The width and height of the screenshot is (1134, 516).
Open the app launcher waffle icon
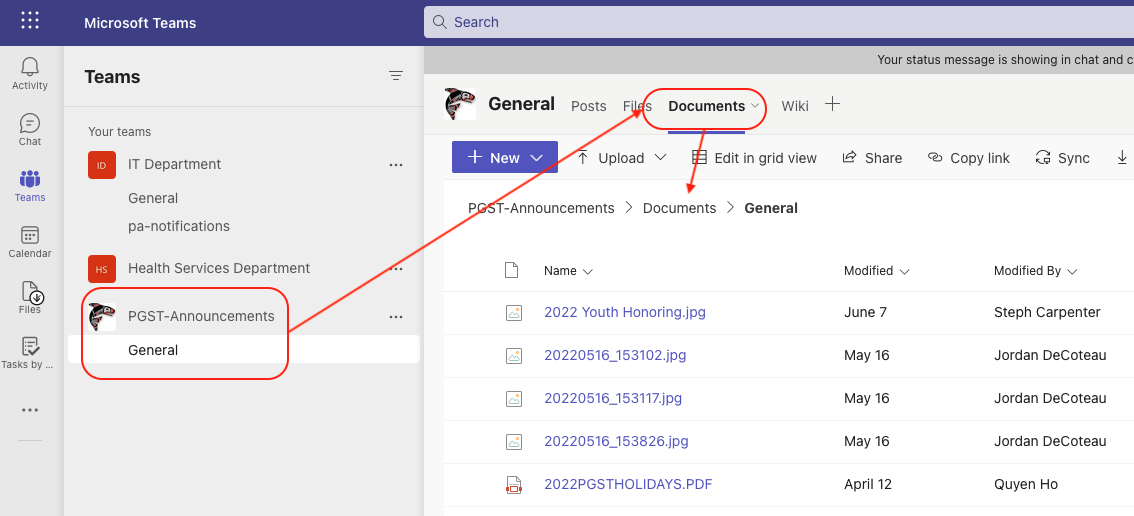(x=30, y=21)
